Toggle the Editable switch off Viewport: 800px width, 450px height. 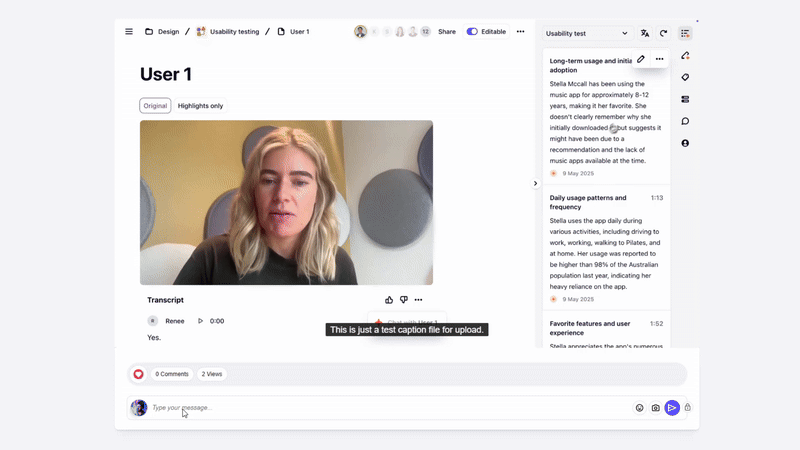tap(472, 32)
